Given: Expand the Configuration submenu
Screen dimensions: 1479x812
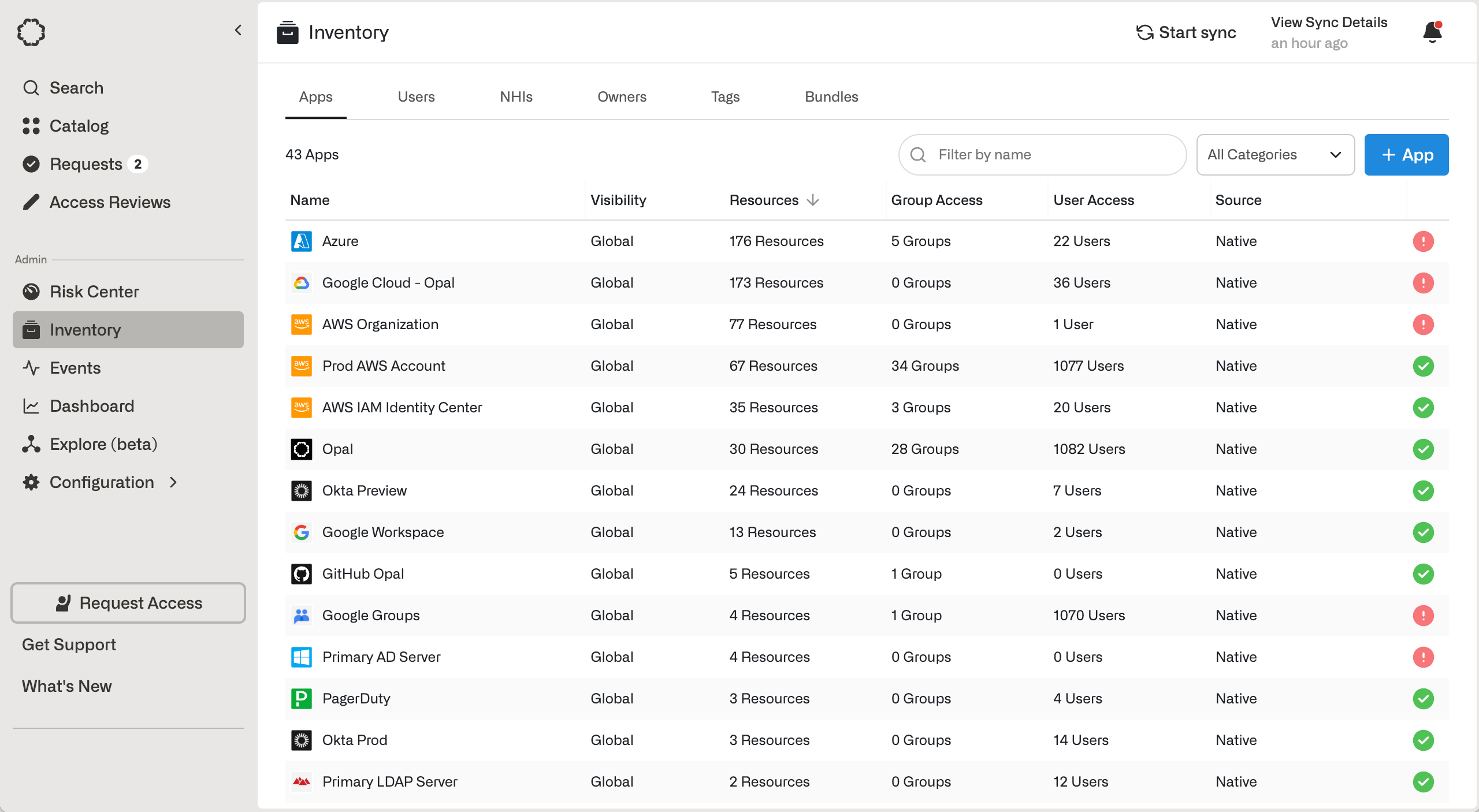Looking at the screenshot, I should pos(173,482).
